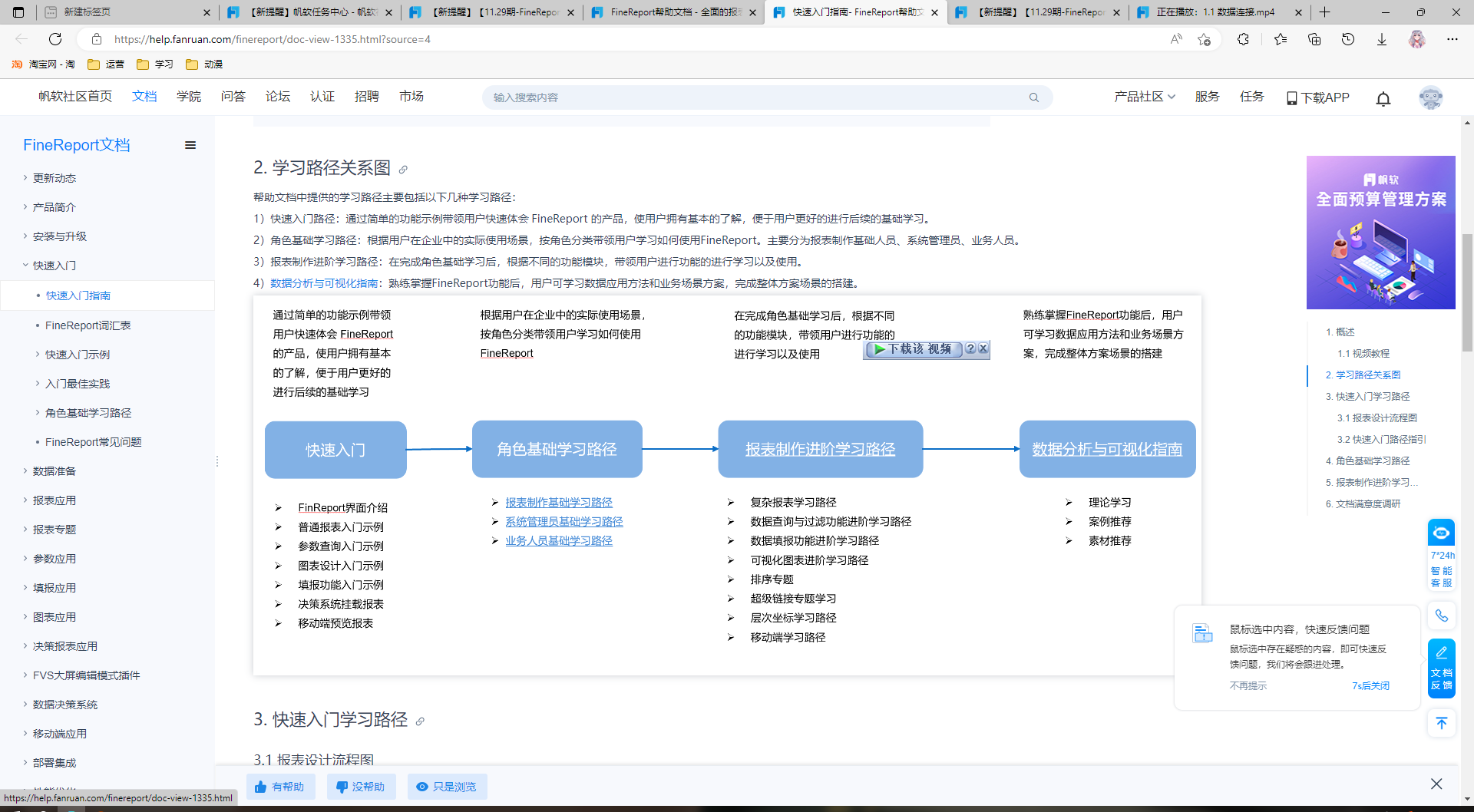1474x812 pixels.
Task: Click into the 输入搜索内容 search field
Action: (x=768, y=97)
